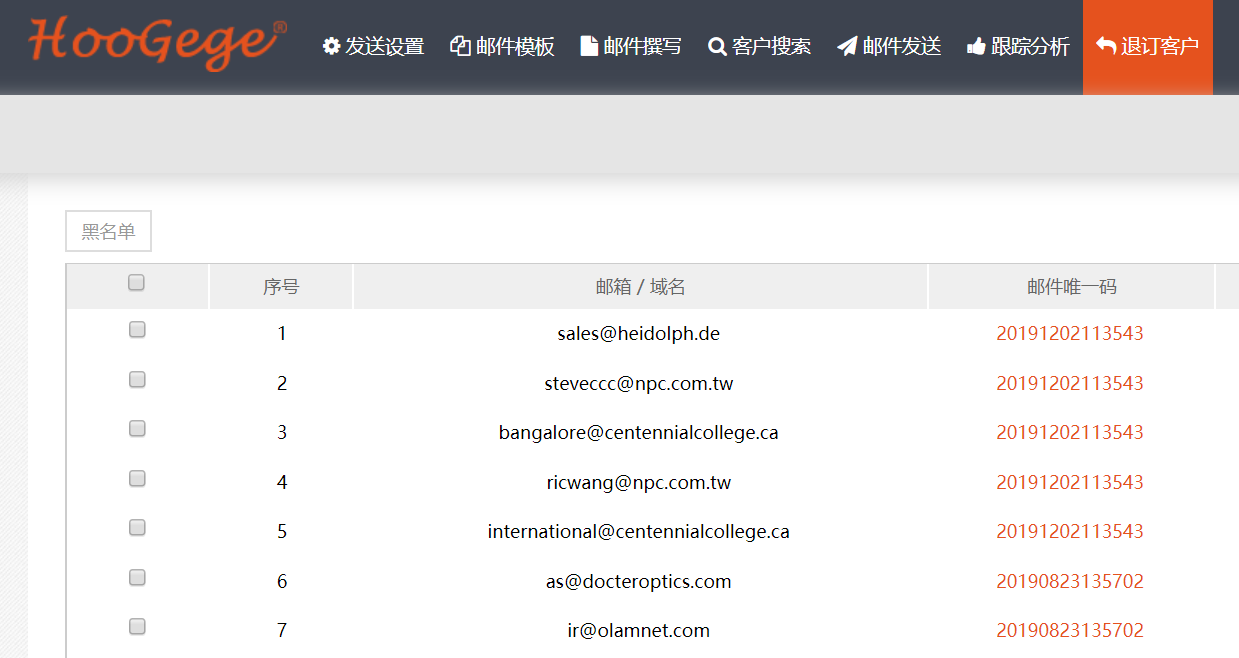Click the copy icon beside 邮件模板
Viewport: 1239px width, 658px height.
pos(460,47)
